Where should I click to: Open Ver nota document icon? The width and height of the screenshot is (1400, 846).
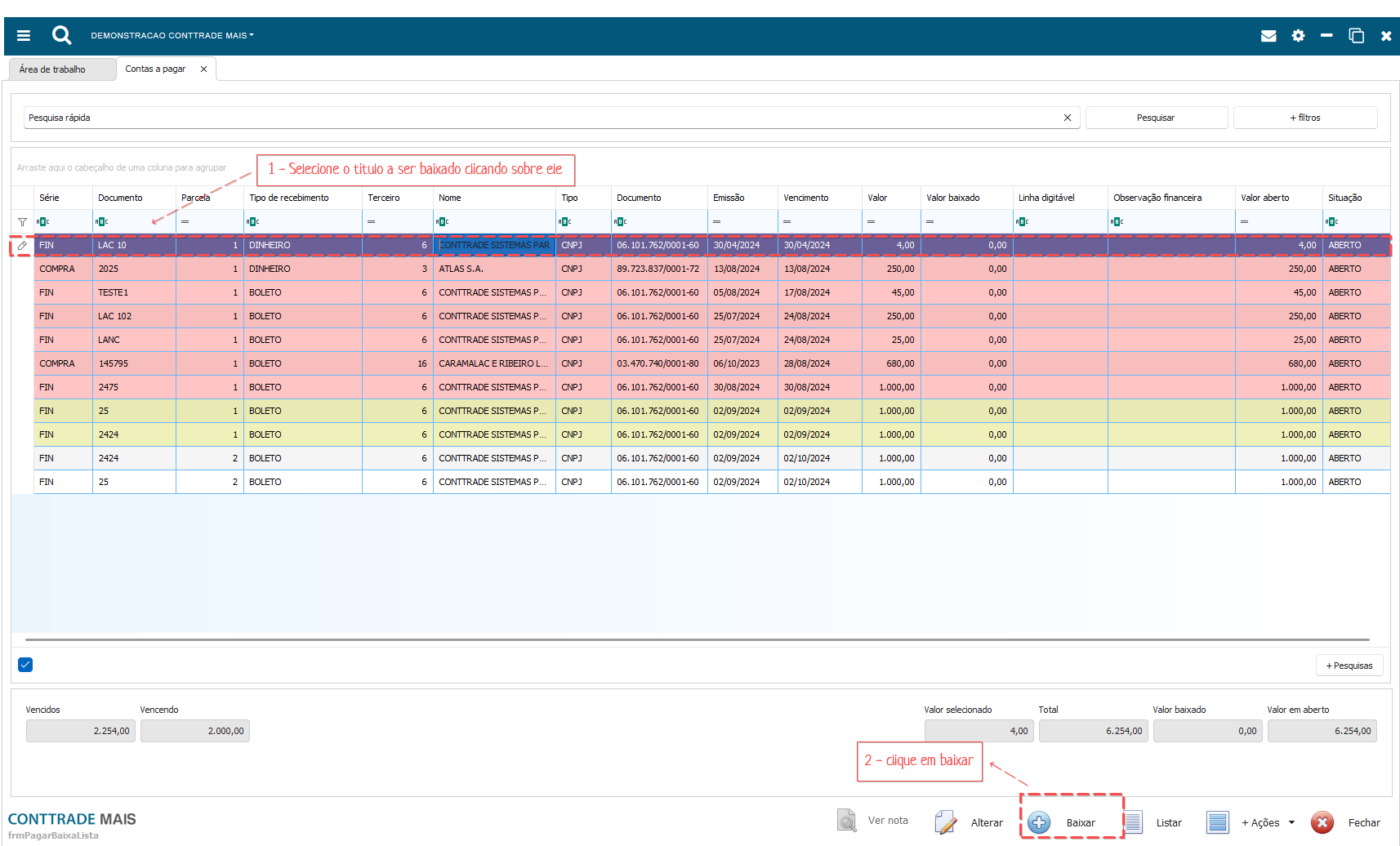(x=847, y=821)
